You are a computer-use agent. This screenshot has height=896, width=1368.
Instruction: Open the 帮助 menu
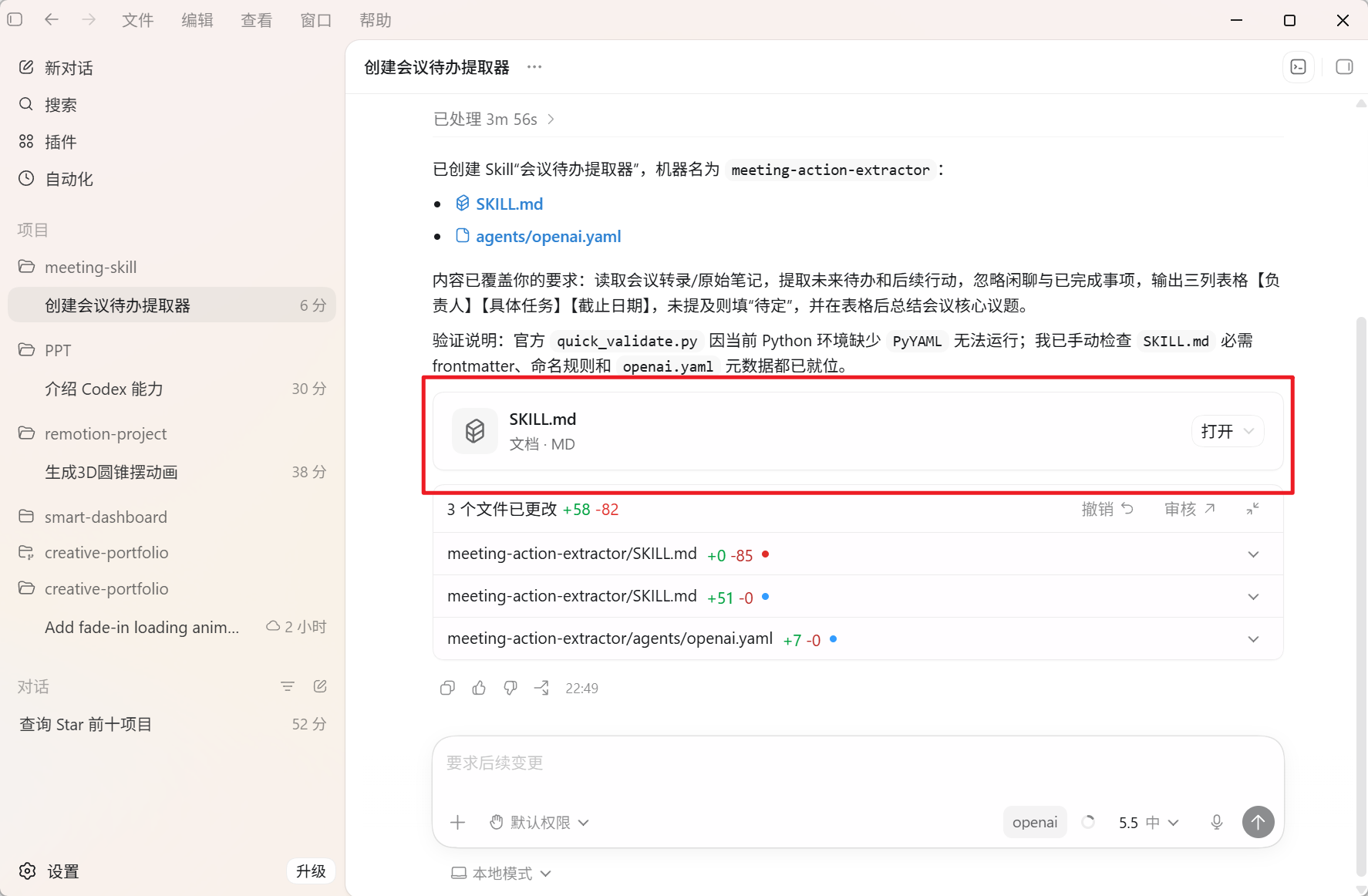(x=376, y=20)
